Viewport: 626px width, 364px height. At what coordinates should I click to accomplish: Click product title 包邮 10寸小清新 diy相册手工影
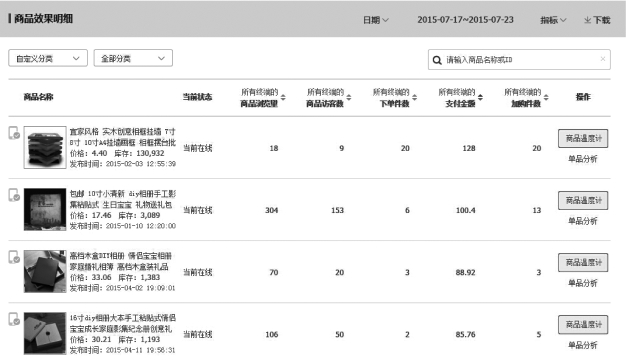click(x=123, y=199)
